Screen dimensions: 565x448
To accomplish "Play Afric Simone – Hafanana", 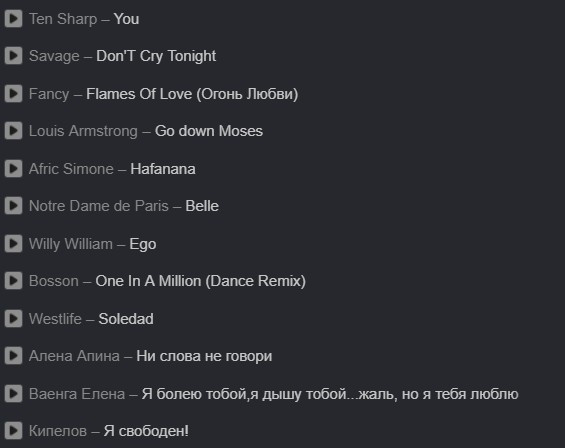I will pyautogui.click(x=13, y=169).
